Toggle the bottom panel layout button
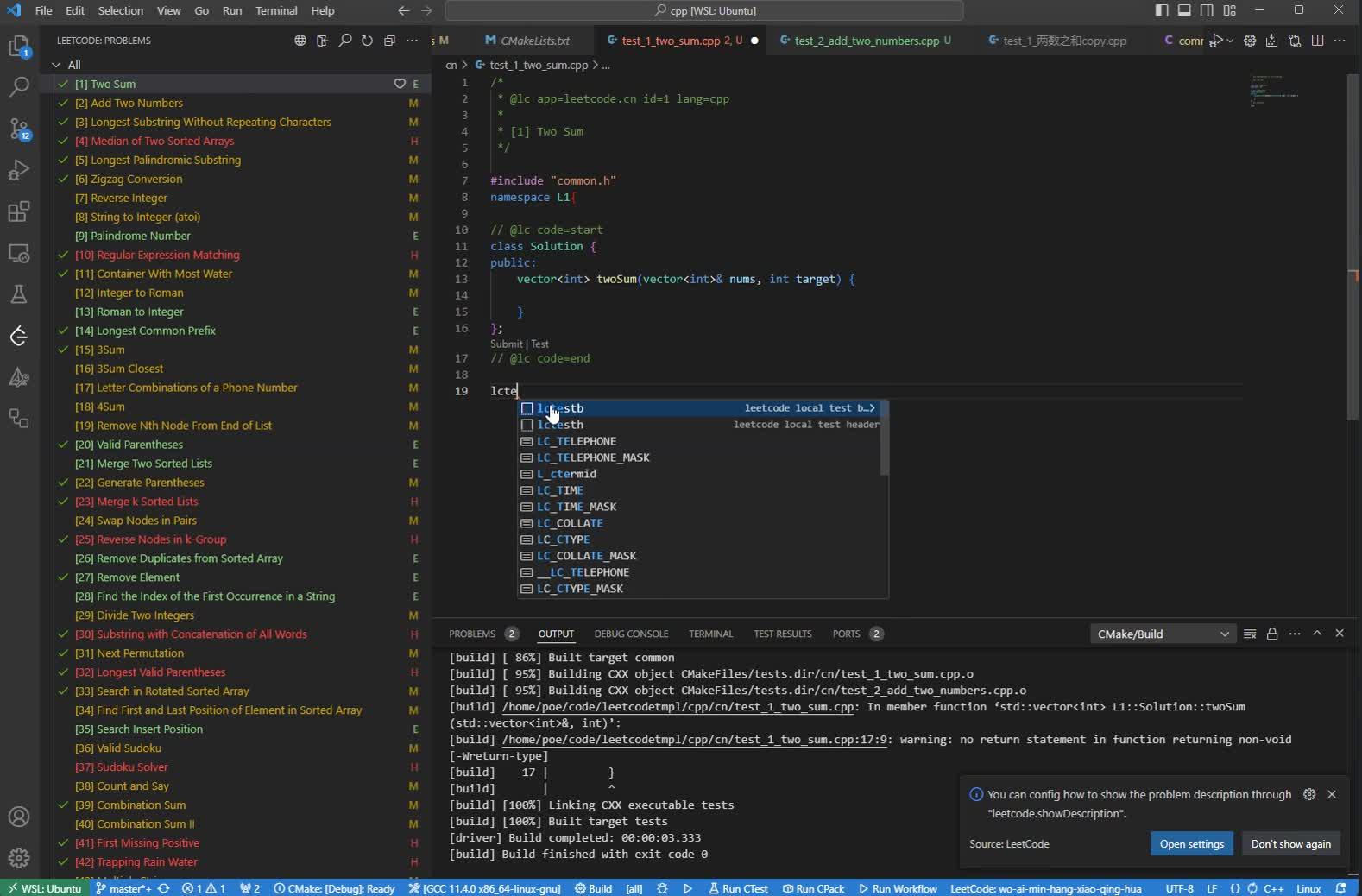The width and height of the screenshot is (1362, 896). 1184,10
